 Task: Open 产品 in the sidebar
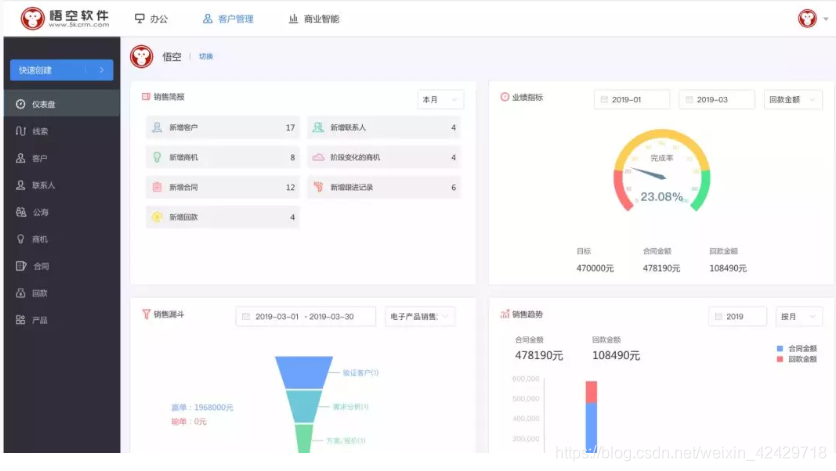62,320
